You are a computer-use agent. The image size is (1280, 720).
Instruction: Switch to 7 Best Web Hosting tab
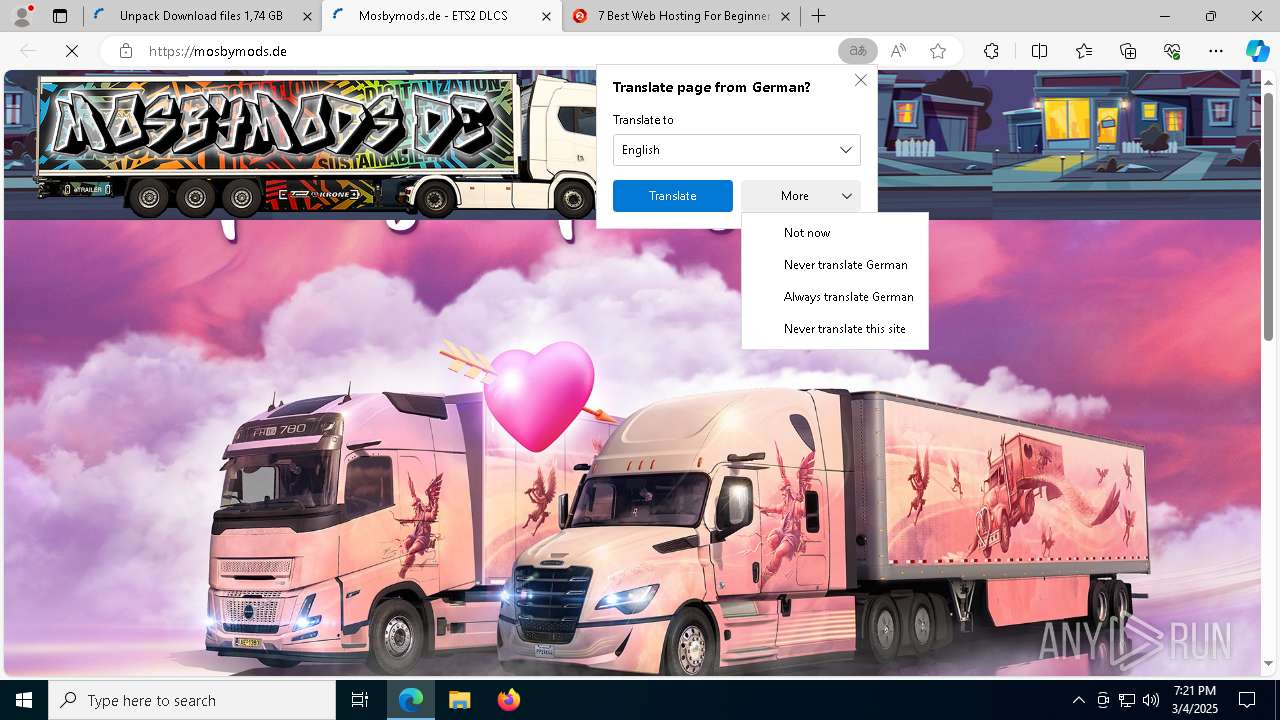click(681, 16)
